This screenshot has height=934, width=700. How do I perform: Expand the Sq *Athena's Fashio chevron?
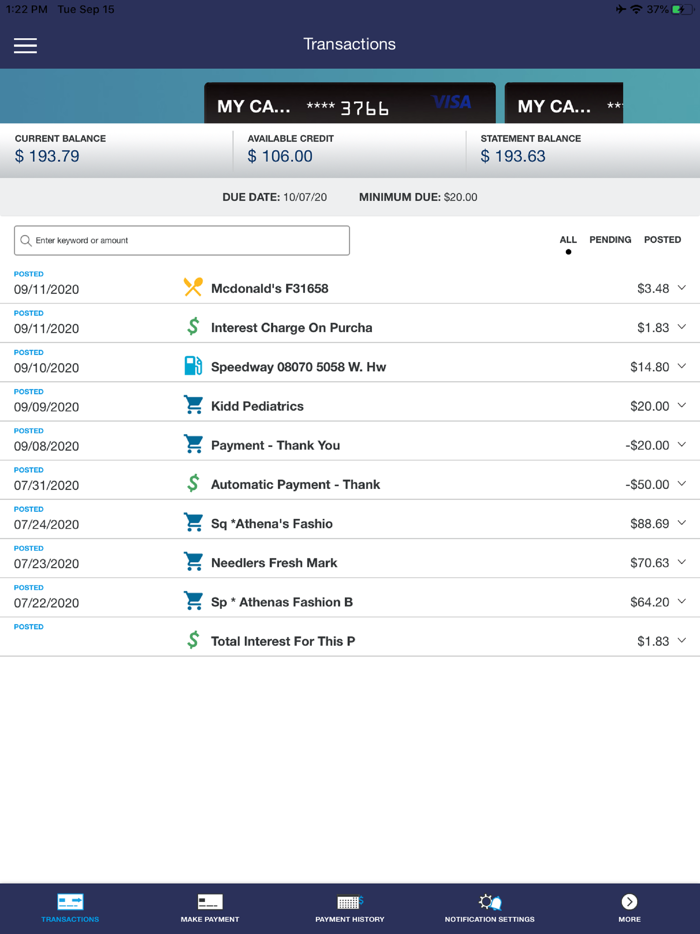682,523
